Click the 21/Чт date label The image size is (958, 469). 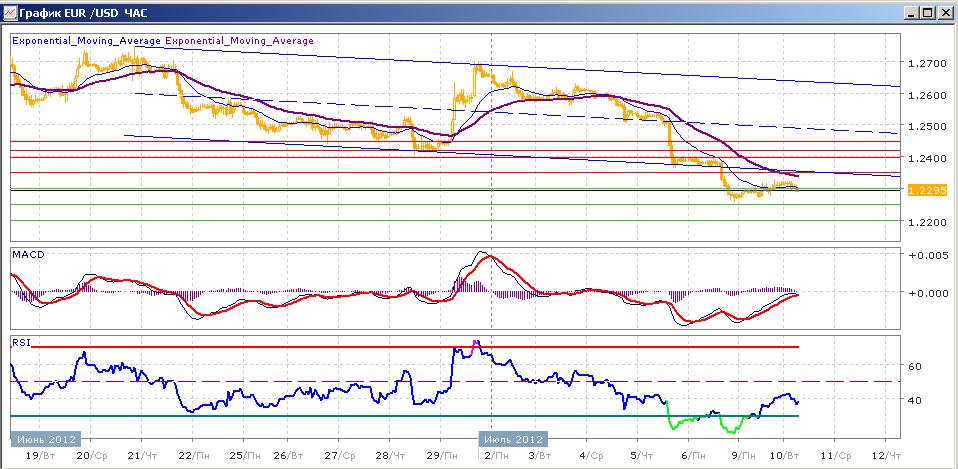coord(141,456)
